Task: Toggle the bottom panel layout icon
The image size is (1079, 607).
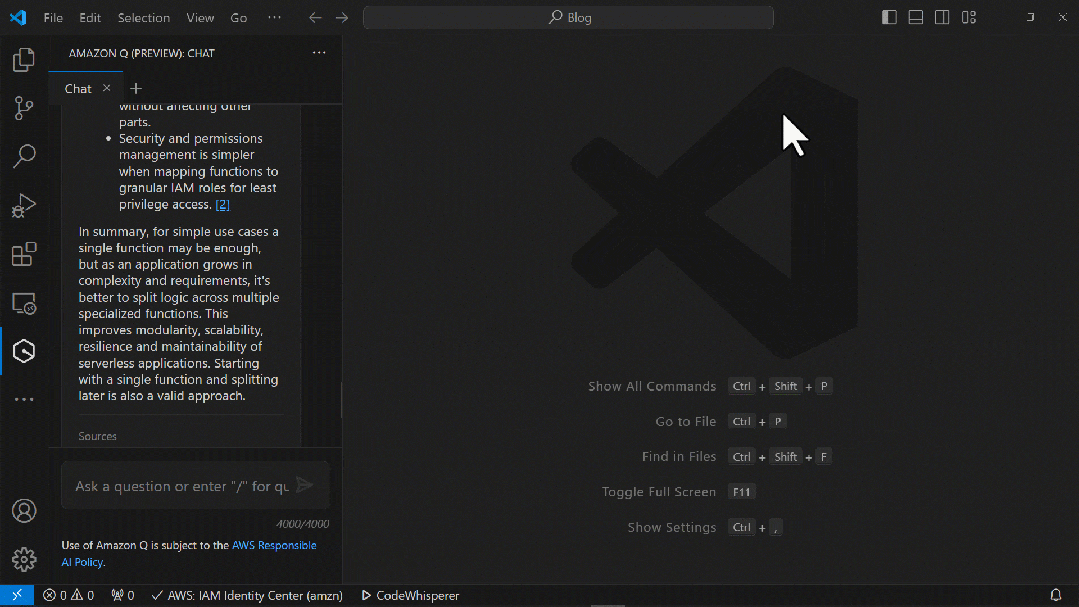Action: 916,17
